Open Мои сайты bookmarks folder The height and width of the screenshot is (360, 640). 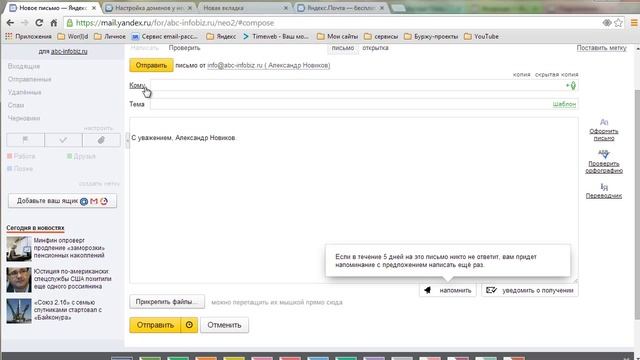[x=338, y=36]
